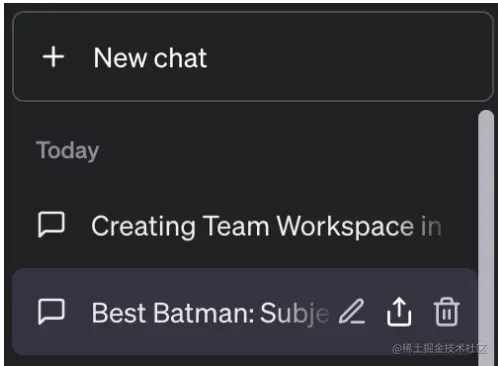Click the speech bubble icon beside Best Batman
This screenshot has width=498, height=366.
[51, 312]
